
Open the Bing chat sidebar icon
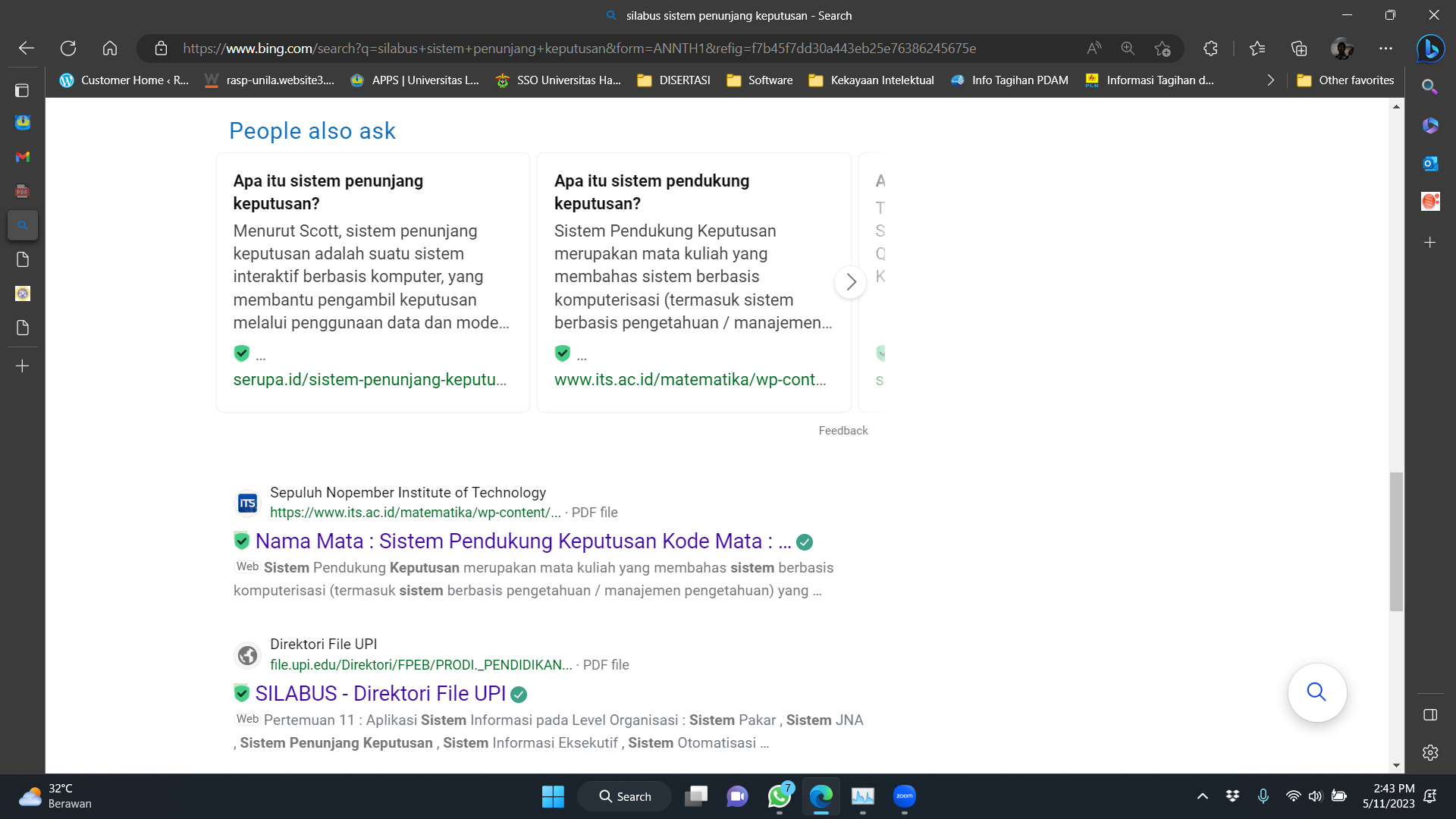pyautogui.click(x=1430, y=49)
